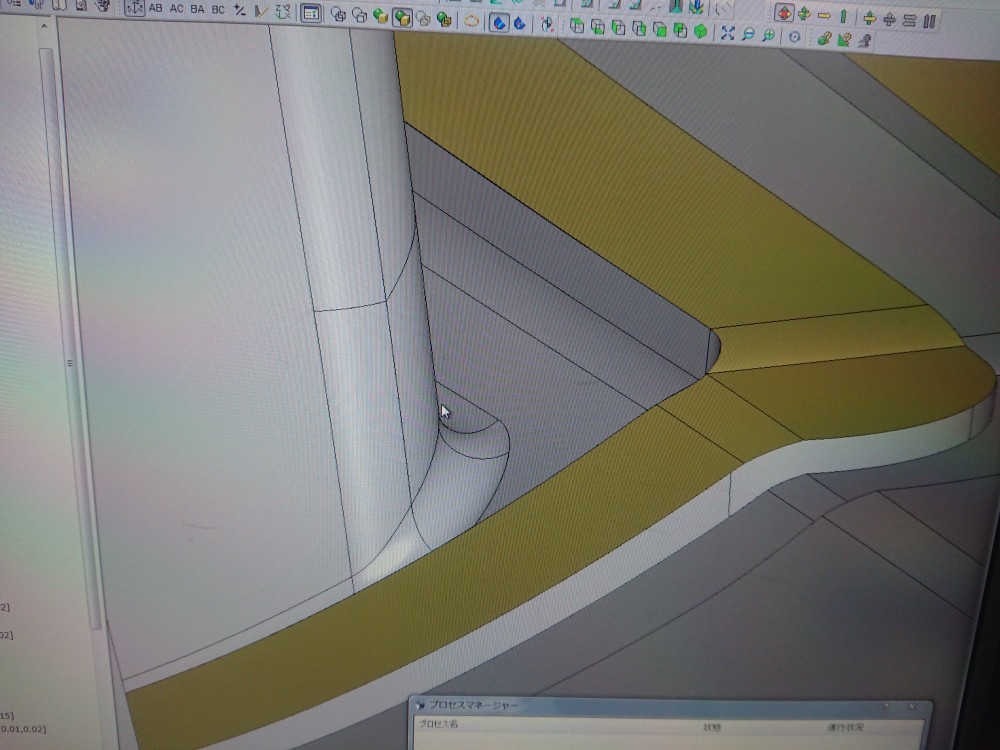The width and height of the screenshot is (1000, 750).
Task: Select the fourth green cube view icon
Action: pos(638,28)
